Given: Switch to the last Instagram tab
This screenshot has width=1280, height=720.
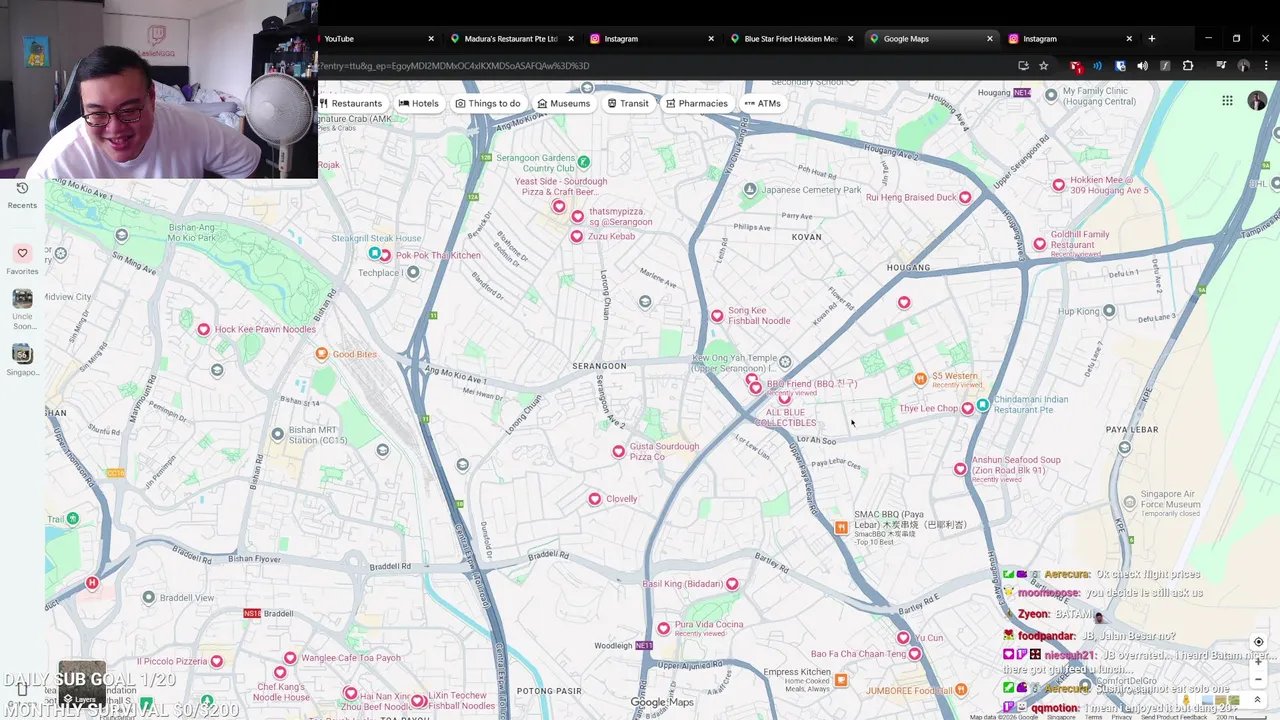Looking at the screenshot, I should (1068, 39).
